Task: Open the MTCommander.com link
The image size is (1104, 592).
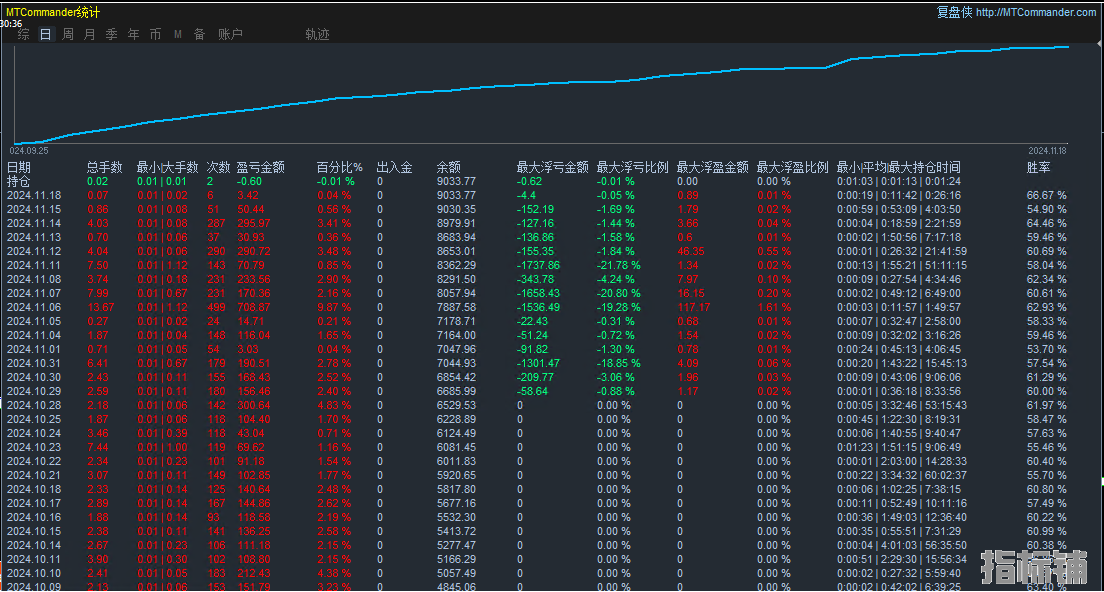Action: point(1036,12)
